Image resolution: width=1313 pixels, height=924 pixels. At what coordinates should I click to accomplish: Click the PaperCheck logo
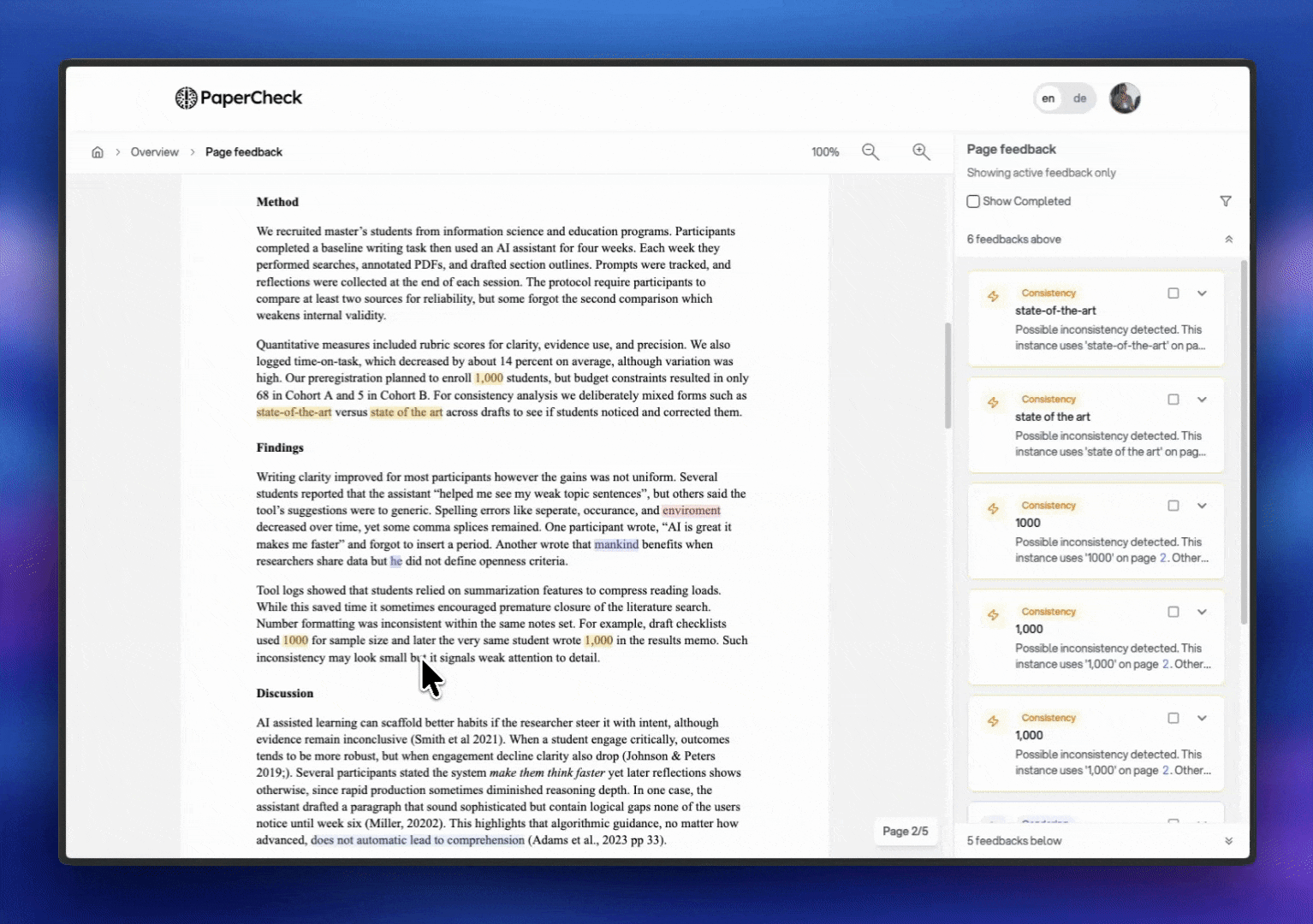[238, 98]
